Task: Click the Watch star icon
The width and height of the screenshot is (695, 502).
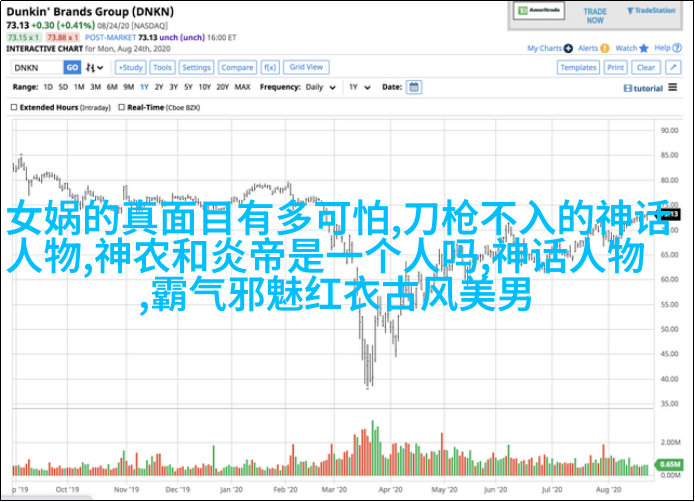Action: [x=644, y=48]
